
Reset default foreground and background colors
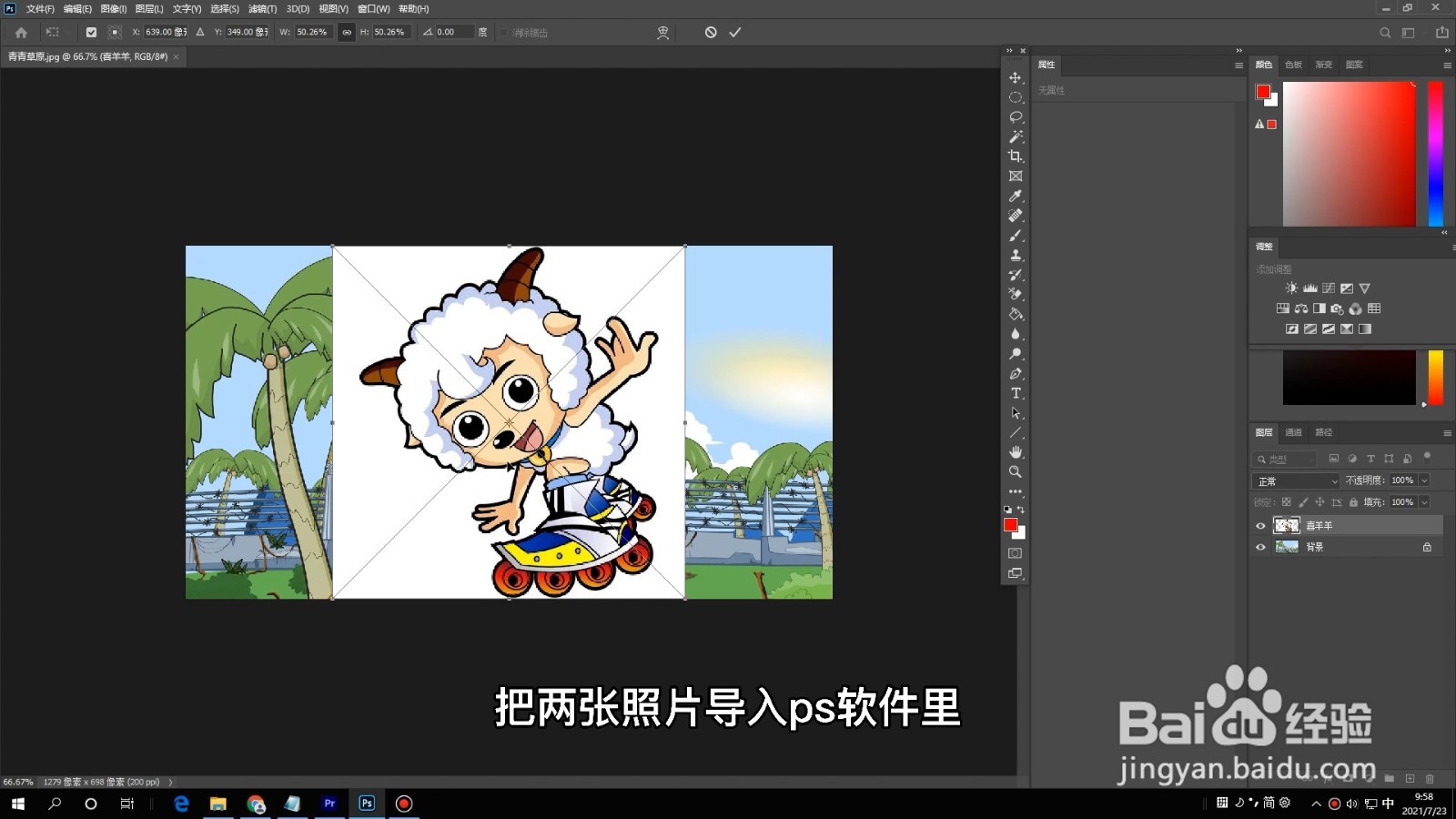(1007, 510)
